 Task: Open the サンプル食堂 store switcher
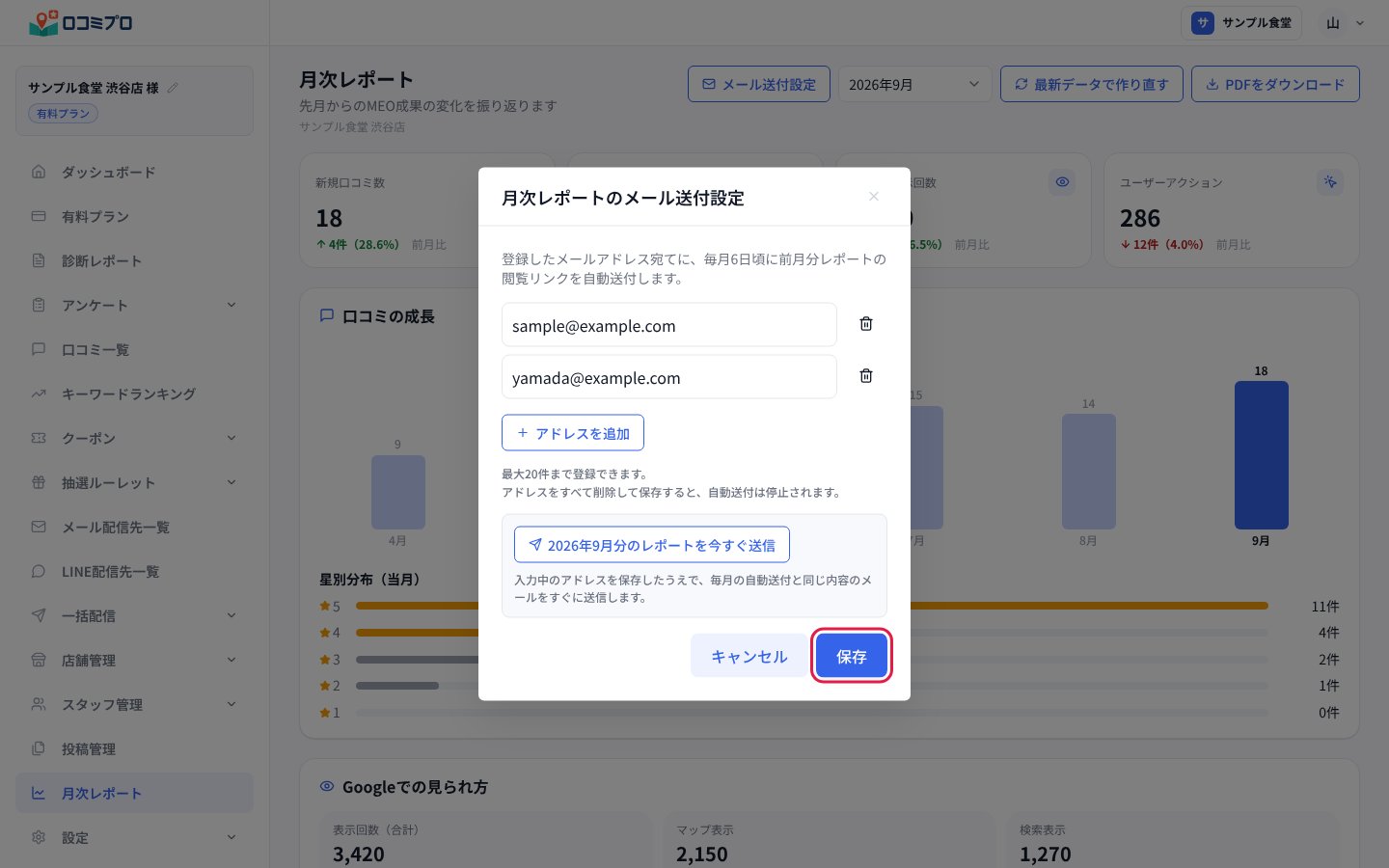coord(1241,23)
